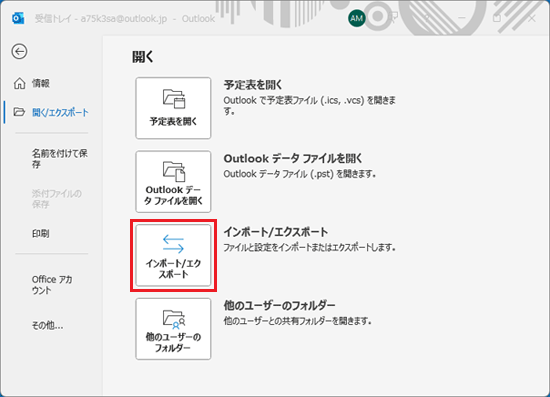This screenshot has height=397, width=550.
Task: Click 添付ファイルの保存 in the sidebar
Action: point(56,198)
